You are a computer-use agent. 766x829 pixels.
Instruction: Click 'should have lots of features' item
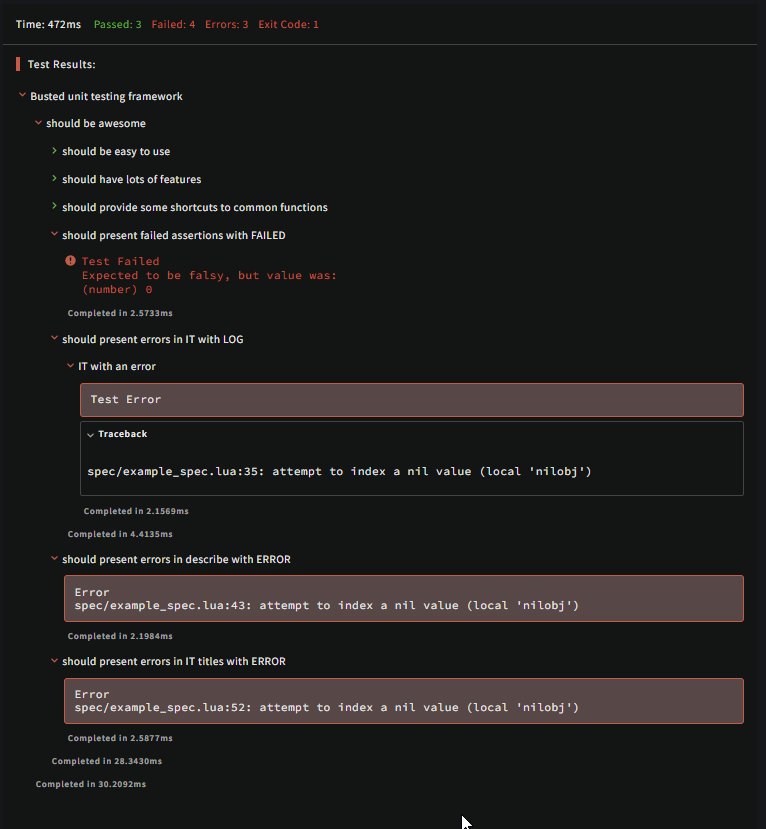(132, 179)
